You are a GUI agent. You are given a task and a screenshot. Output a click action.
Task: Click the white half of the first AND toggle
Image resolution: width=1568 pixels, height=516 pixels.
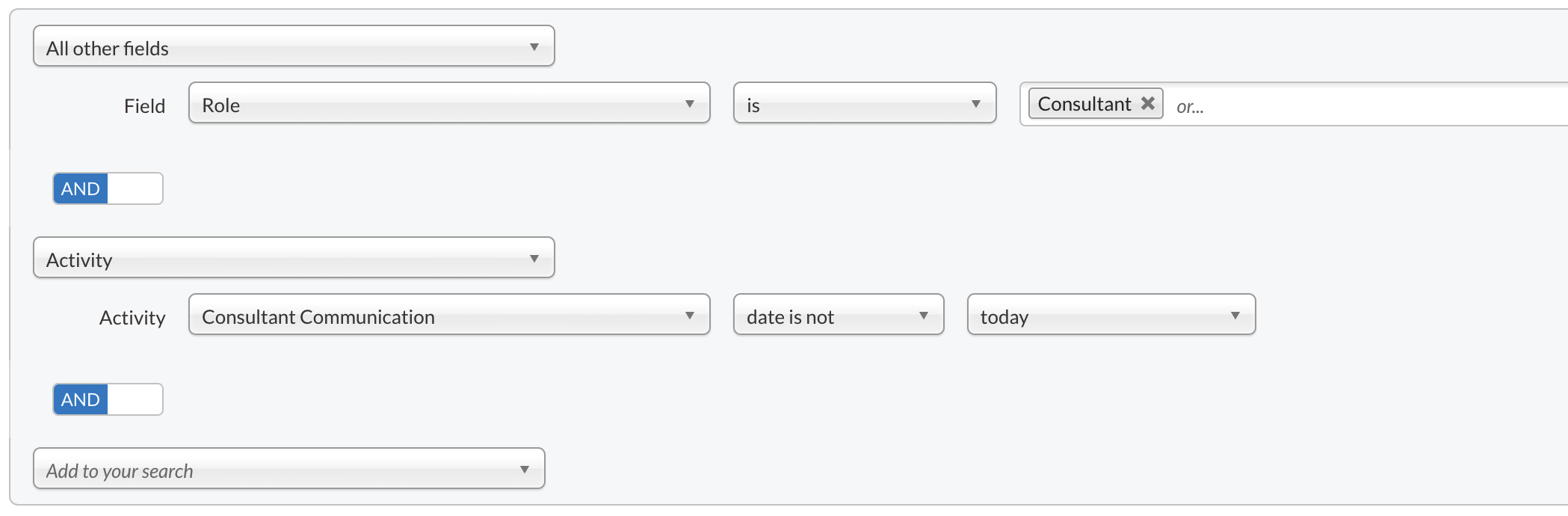tap(135, 188)
